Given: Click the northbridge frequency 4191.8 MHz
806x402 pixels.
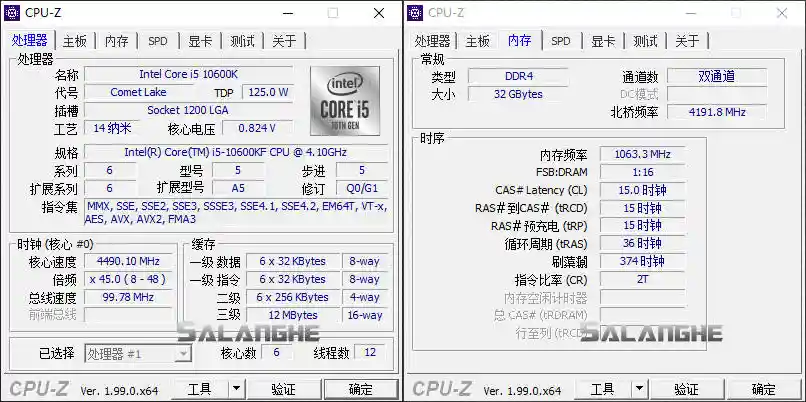Looking at the screenshot, I should (x=717, y=112).
